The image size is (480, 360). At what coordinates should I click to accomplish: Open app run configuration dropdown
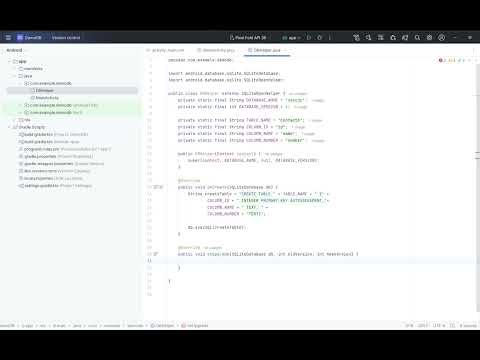292,38
